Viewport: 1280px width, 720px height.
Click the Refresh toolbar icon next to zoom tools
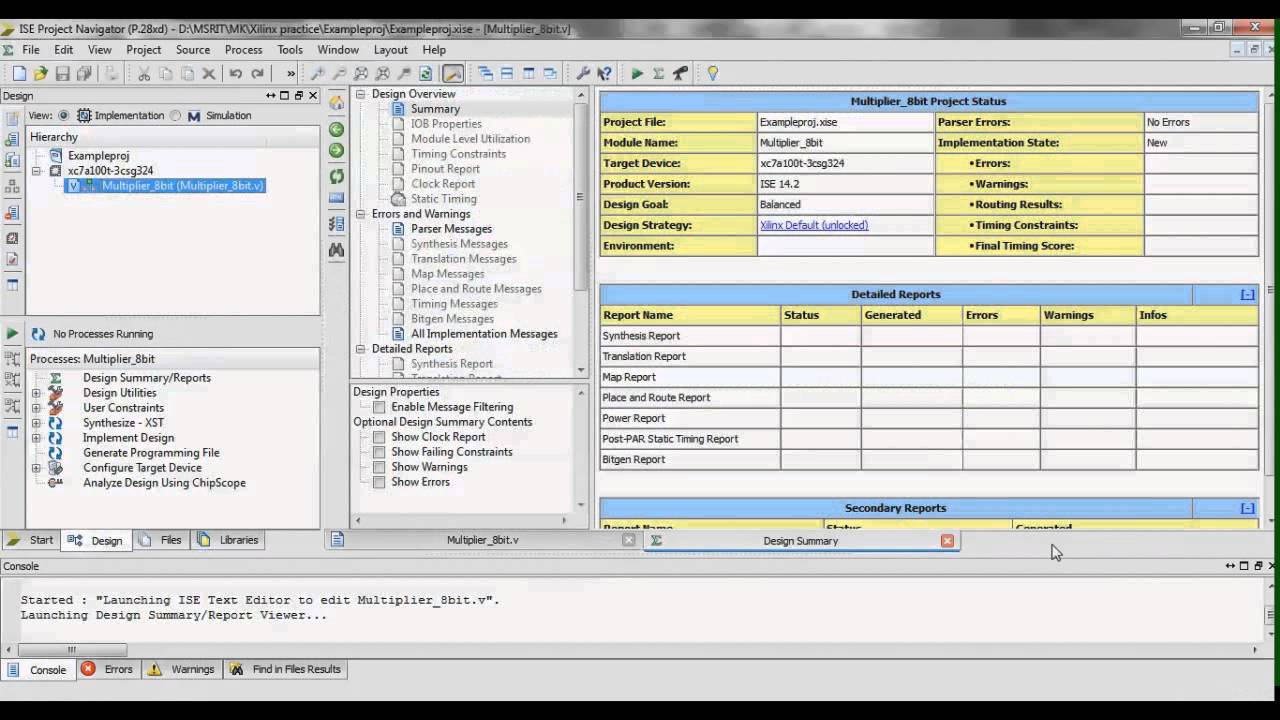(x=426, y=73)
